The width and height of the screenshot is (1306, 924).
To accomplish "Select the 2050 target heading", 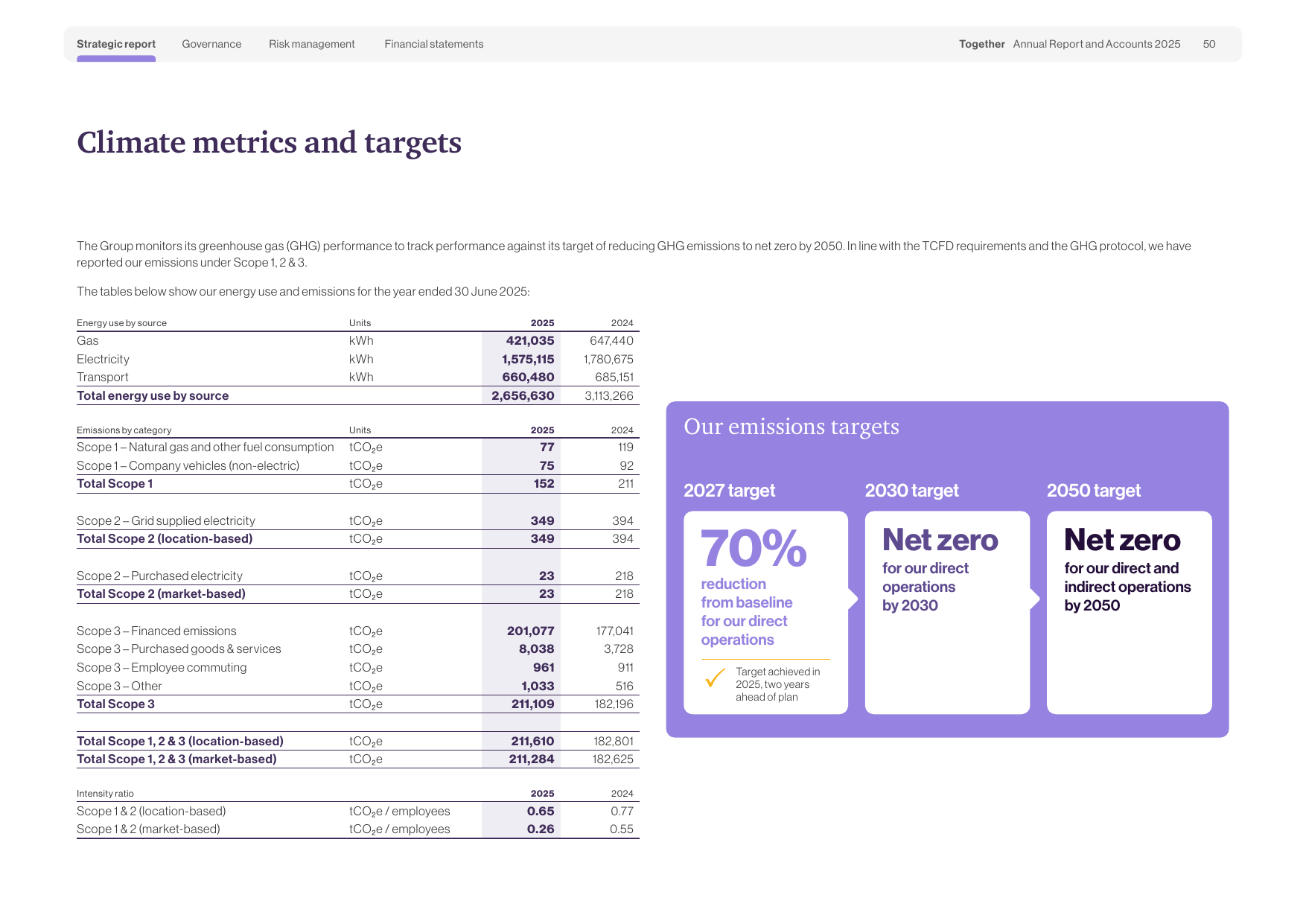I will coord(1094,491).
